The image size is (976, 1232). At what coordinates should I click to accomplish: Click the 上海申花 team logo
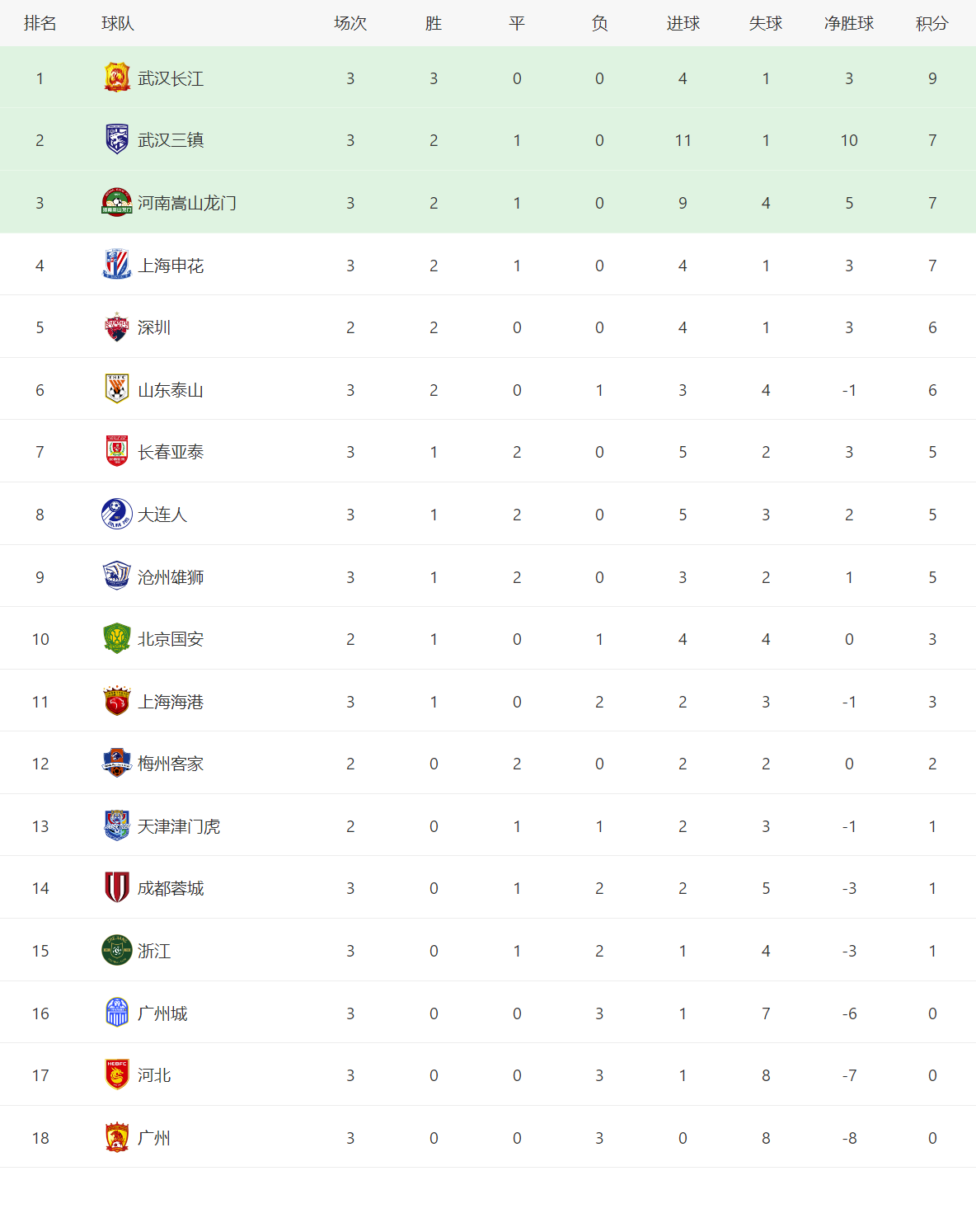click(117, 265)
